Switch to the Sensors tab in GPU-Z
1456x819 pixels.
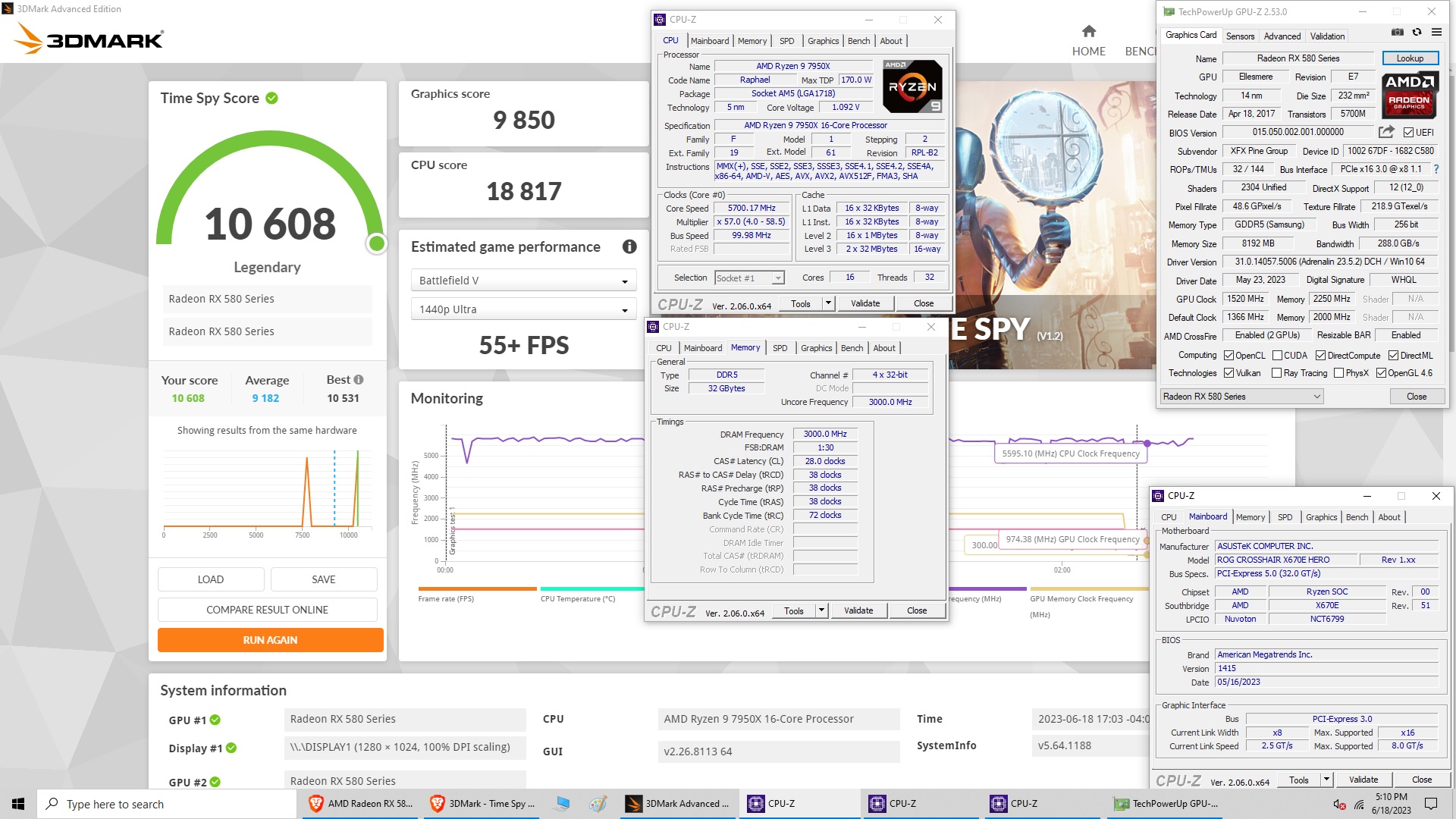point(1240,36)
